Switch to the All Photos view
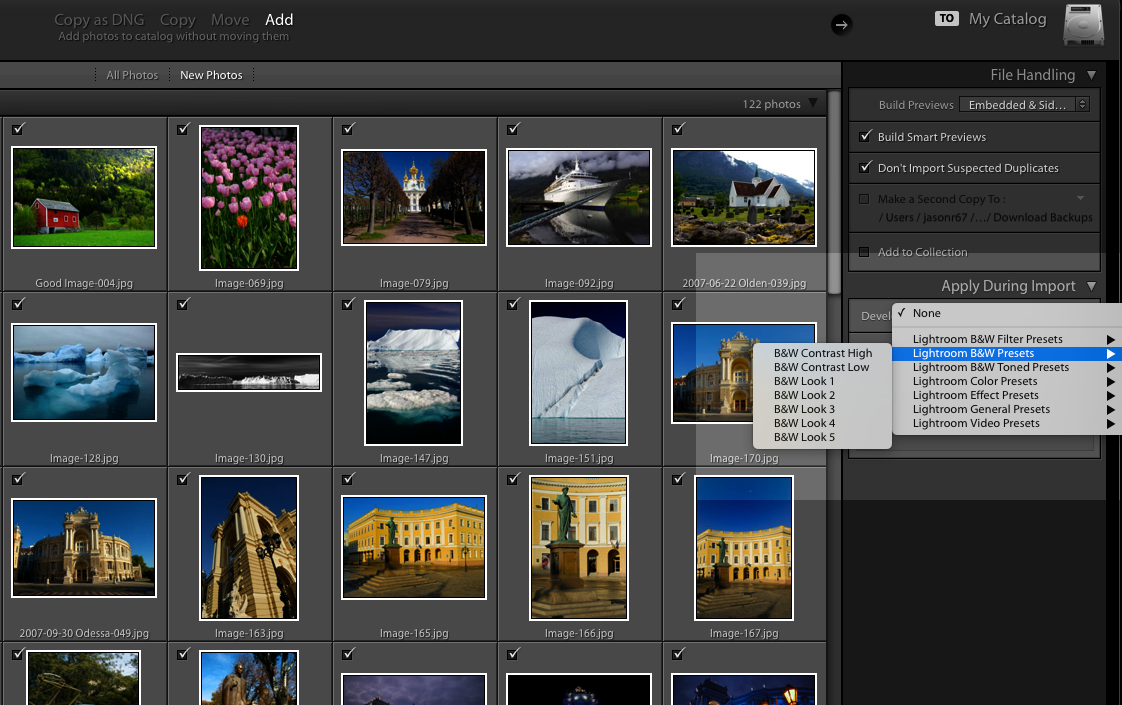The image size is (1122, 705). pos(132,75)
